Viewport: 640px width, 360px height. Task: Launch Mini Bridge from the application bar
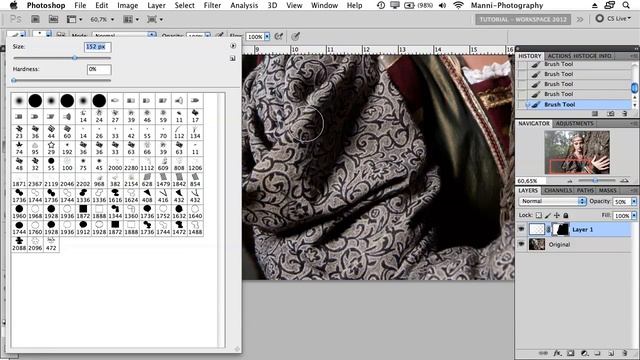(x=53, y=19)
